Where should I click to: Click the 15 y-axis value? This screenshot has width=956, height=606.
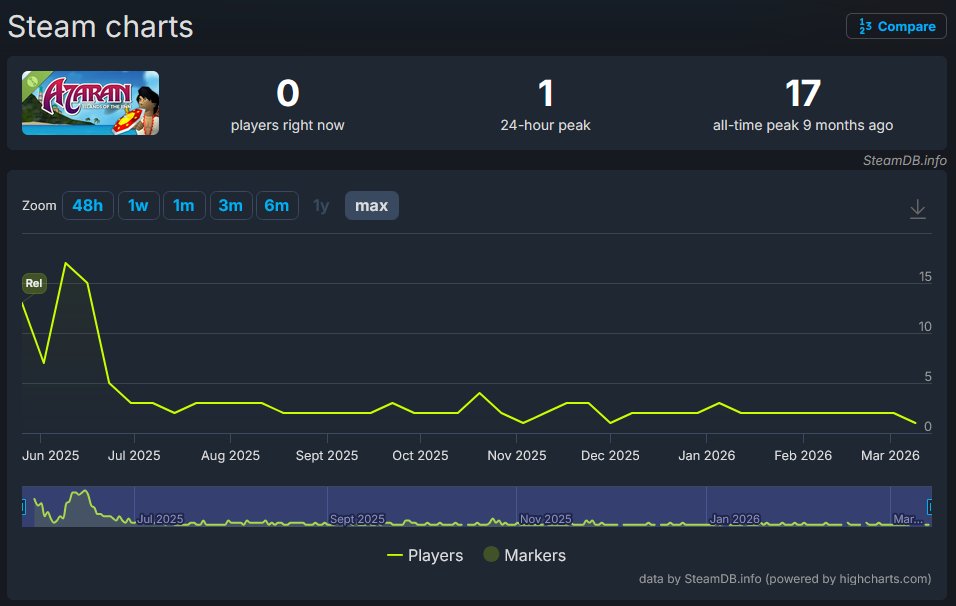tap(925, 277)
